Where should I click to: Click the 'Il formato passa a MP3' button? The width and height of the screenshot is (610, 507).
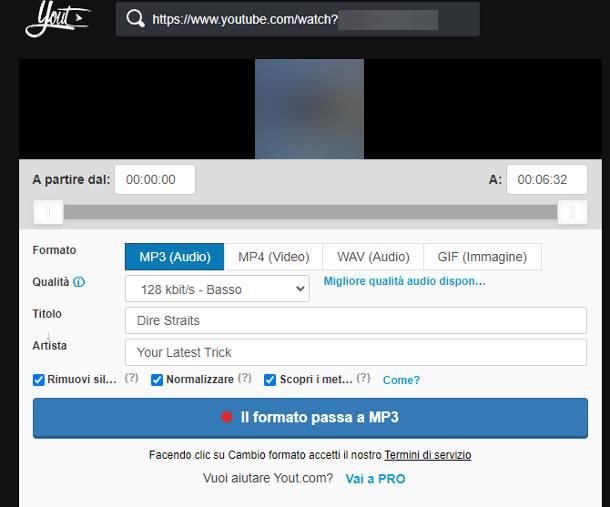coord(310,418)
